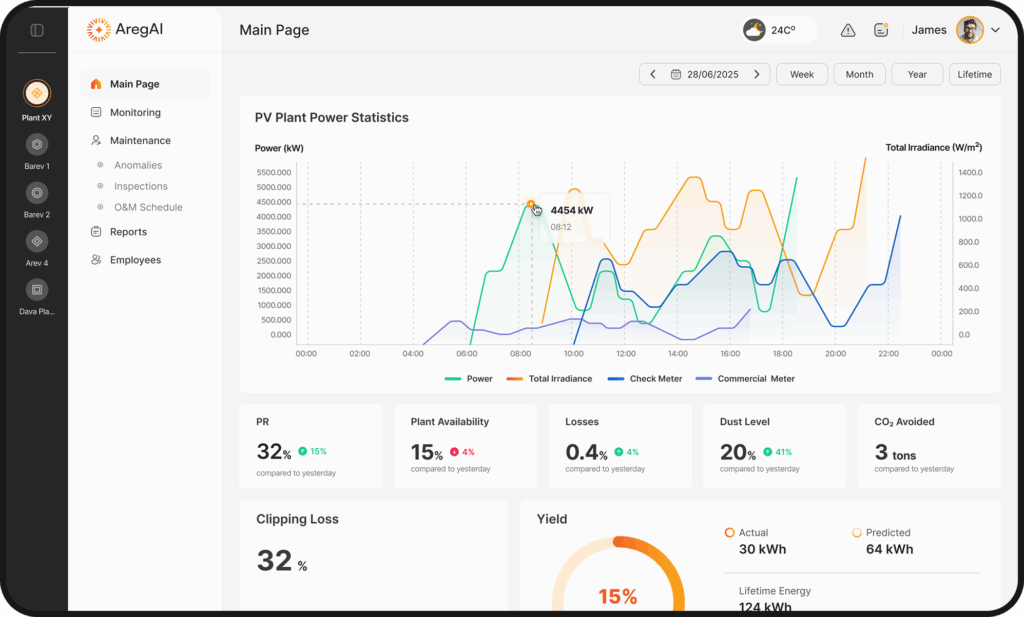1024x617 pixels.
Task: Open Anomalies under Maintenance
Action: (x=138, y=165)
